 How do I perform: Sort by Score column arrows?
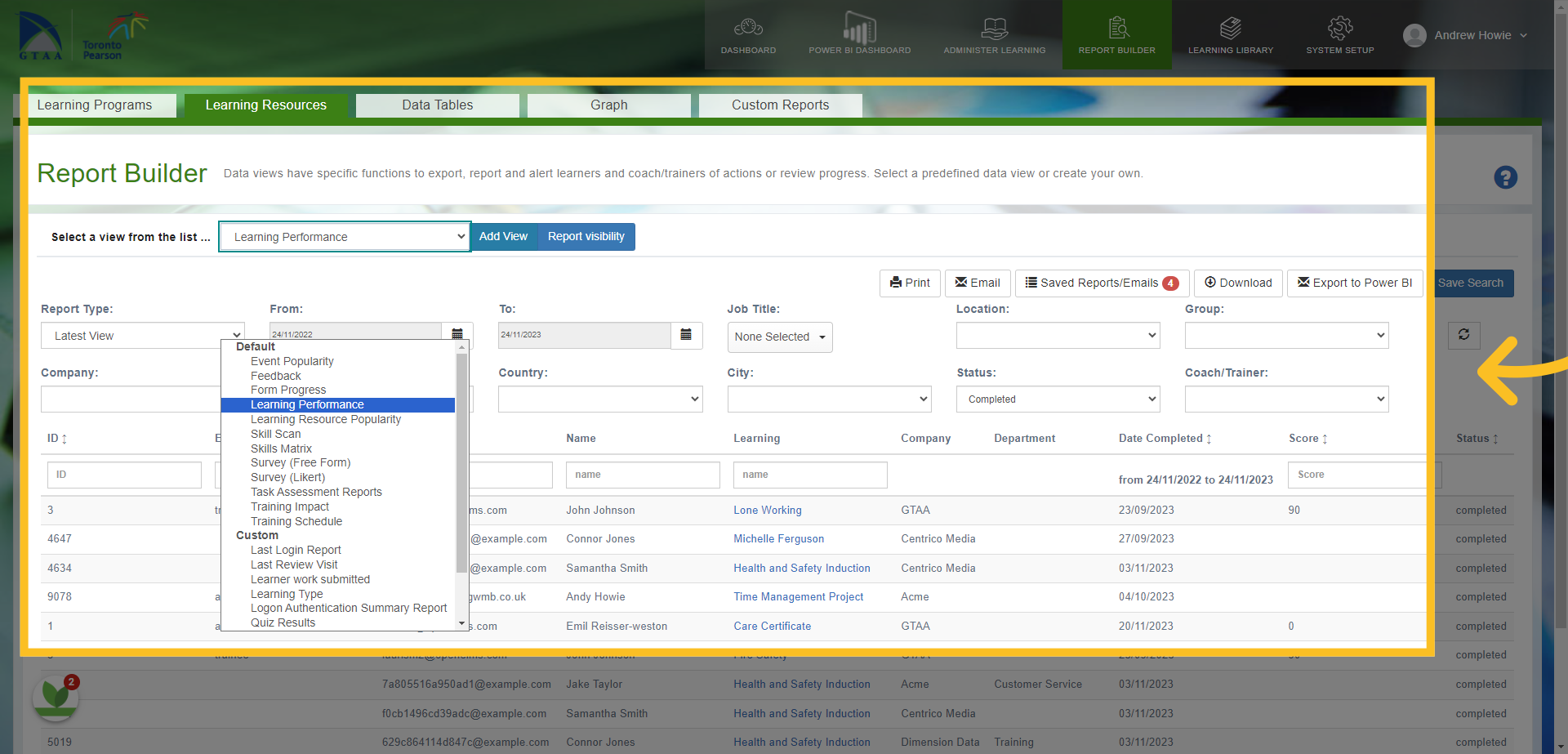coord(1325,439)
